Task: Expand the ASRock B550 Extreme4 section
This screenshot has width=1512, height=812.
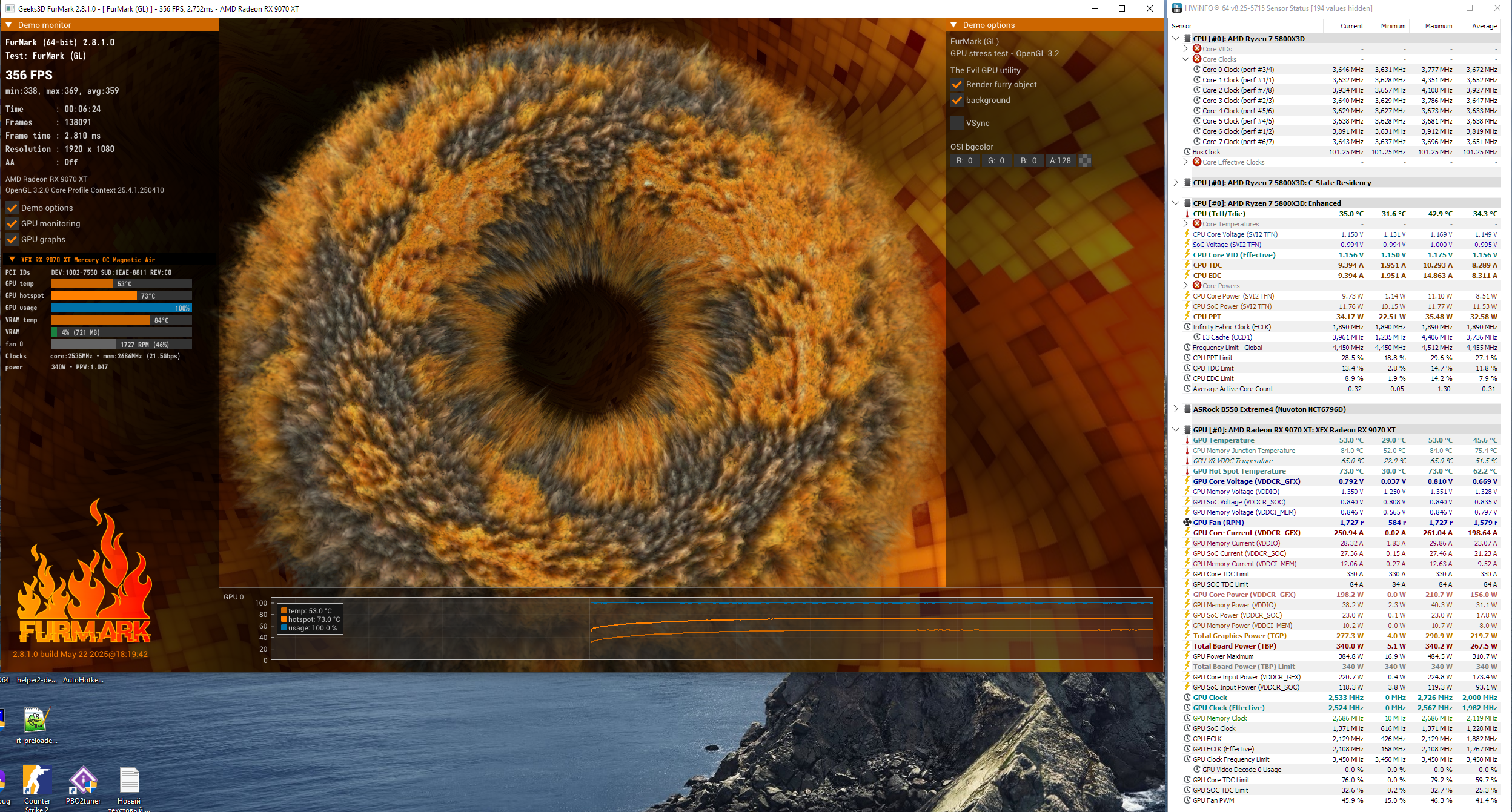Action: (1176, 409)
